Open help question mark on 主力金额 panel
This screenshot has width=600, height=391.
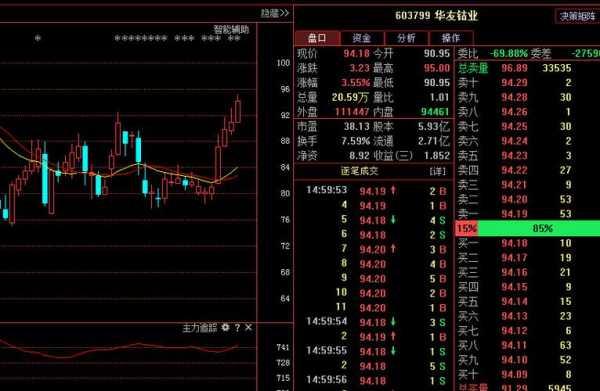(238, 327)
